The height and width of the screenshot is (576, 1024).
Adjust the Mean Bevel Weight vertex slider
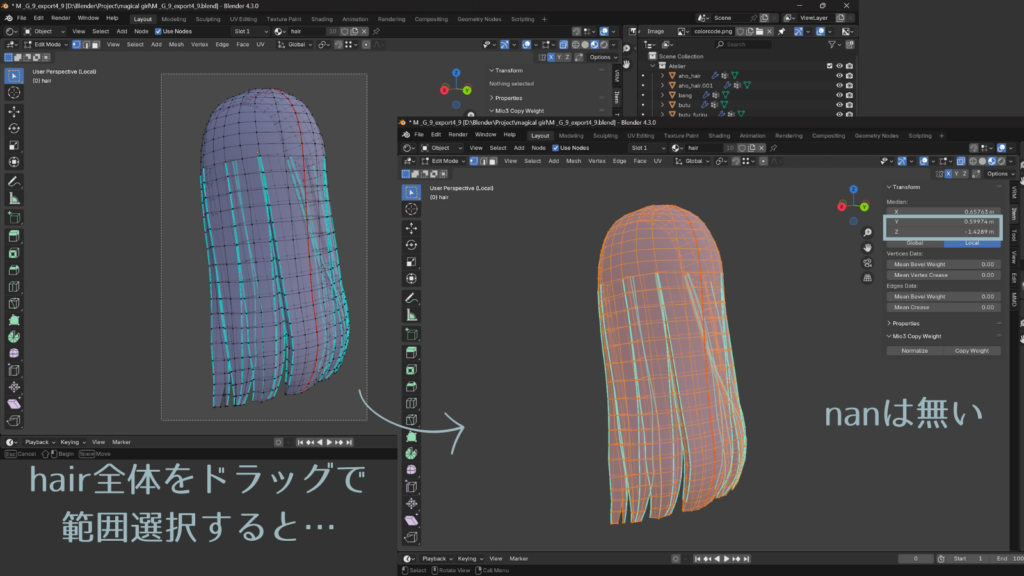point(943,264)
